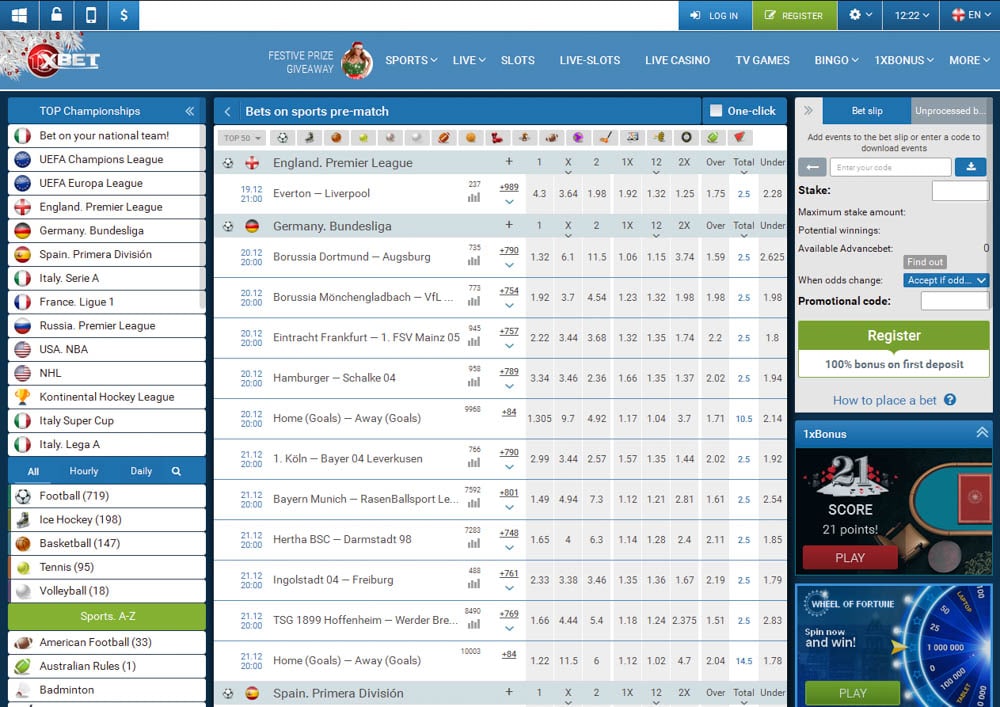Click help icon next to How to place a bet
This screenshot has width=1000, height=707.
[950, 400]
